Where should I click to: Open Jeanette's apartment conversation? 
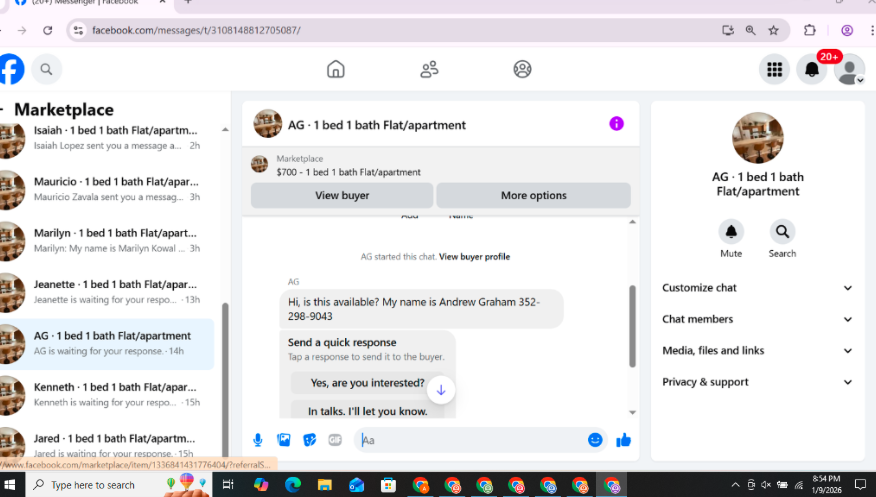point(107,292)
